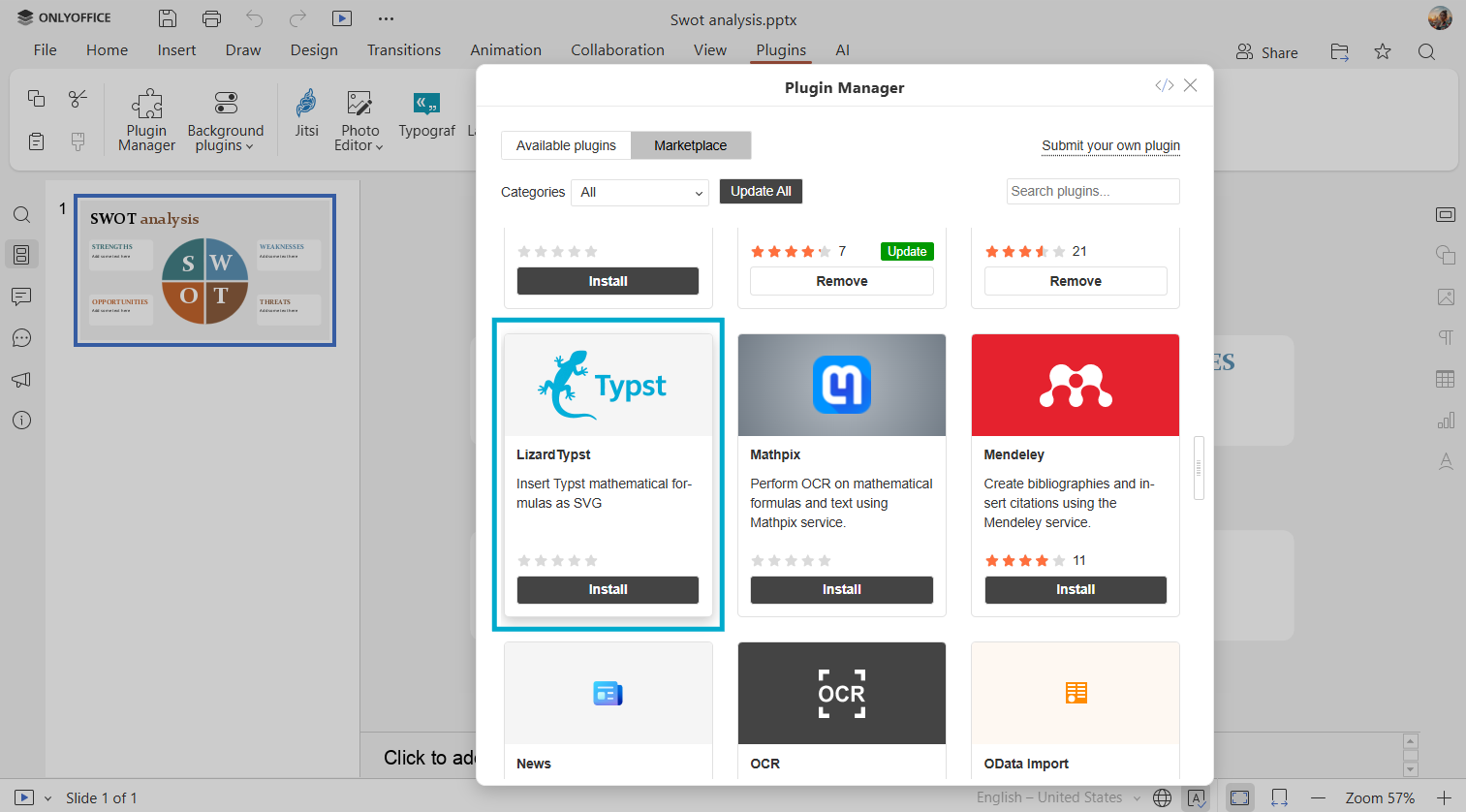Open the chat panel
The image size is (1466, 812).
21,337
